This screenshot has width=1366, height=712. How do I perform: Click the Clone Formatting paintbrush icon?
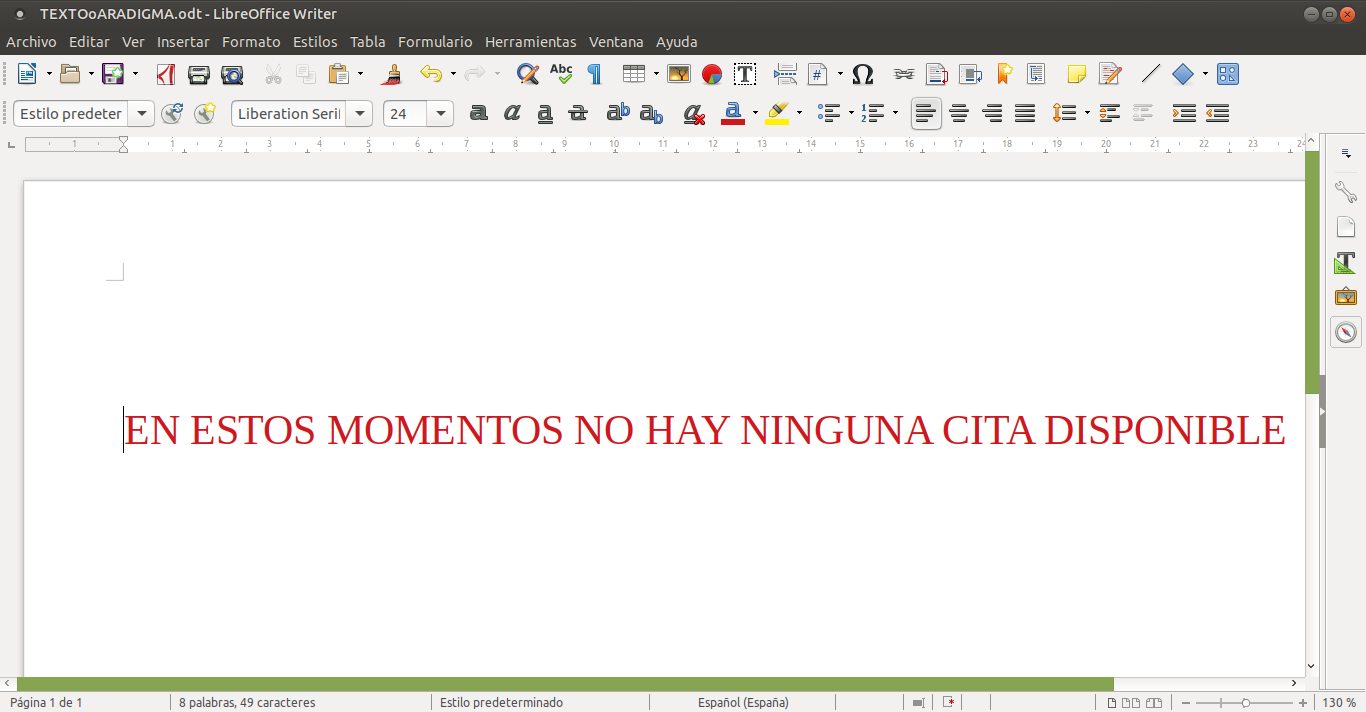click(x=393, y=74)
